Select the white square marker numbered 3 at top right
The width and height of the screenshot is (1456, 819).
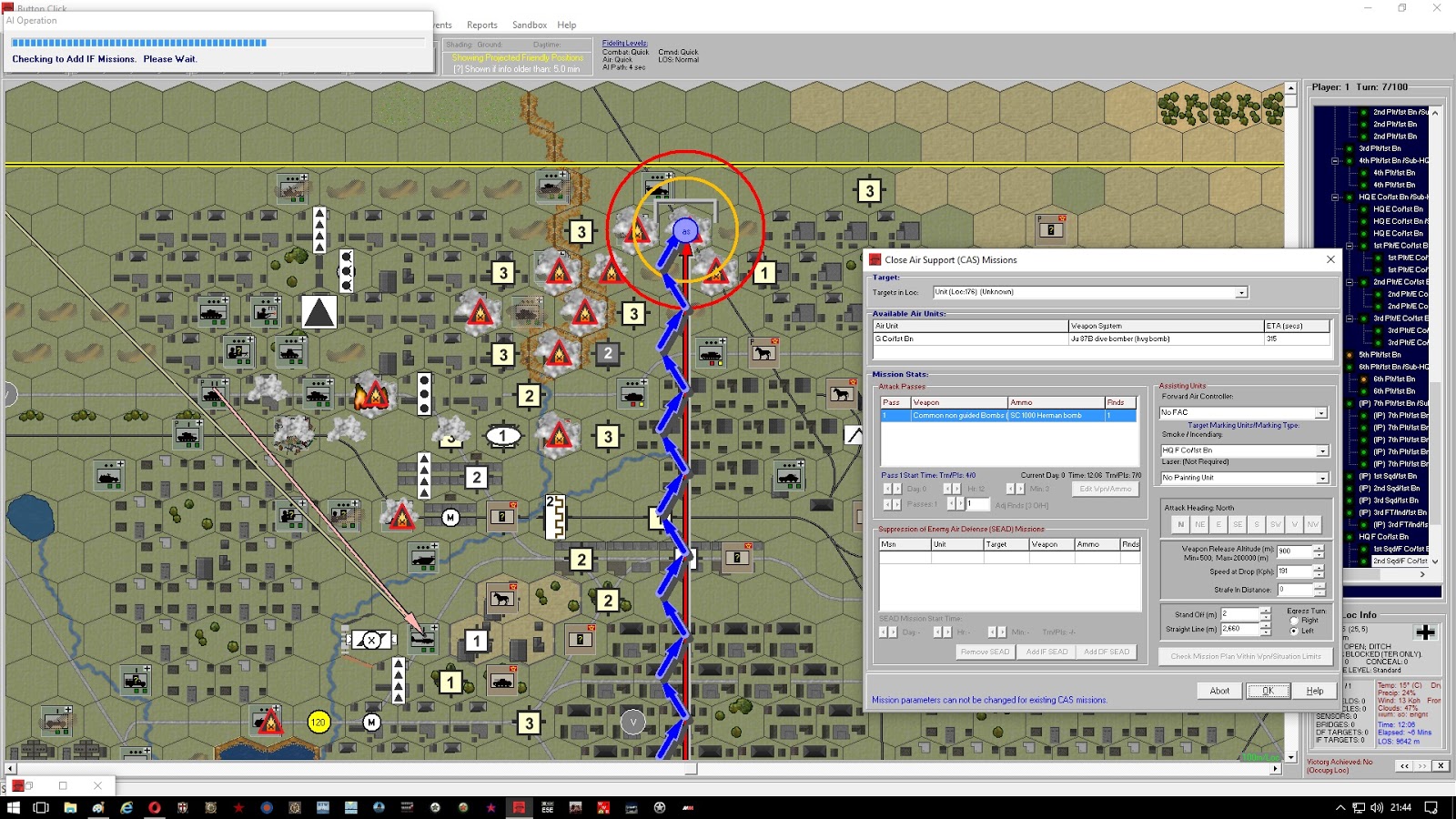[x=869, y=191]
